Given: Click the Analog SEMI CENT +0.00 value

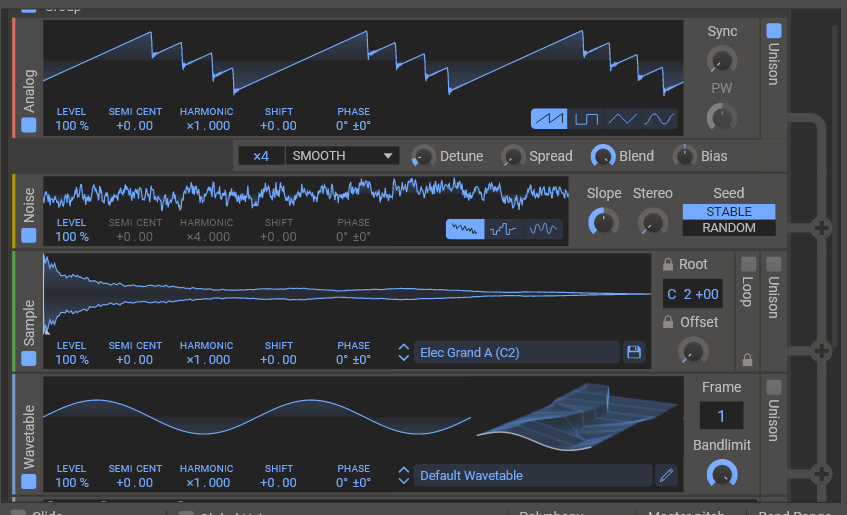Looking at the screenshot, I should pos(135,125).
